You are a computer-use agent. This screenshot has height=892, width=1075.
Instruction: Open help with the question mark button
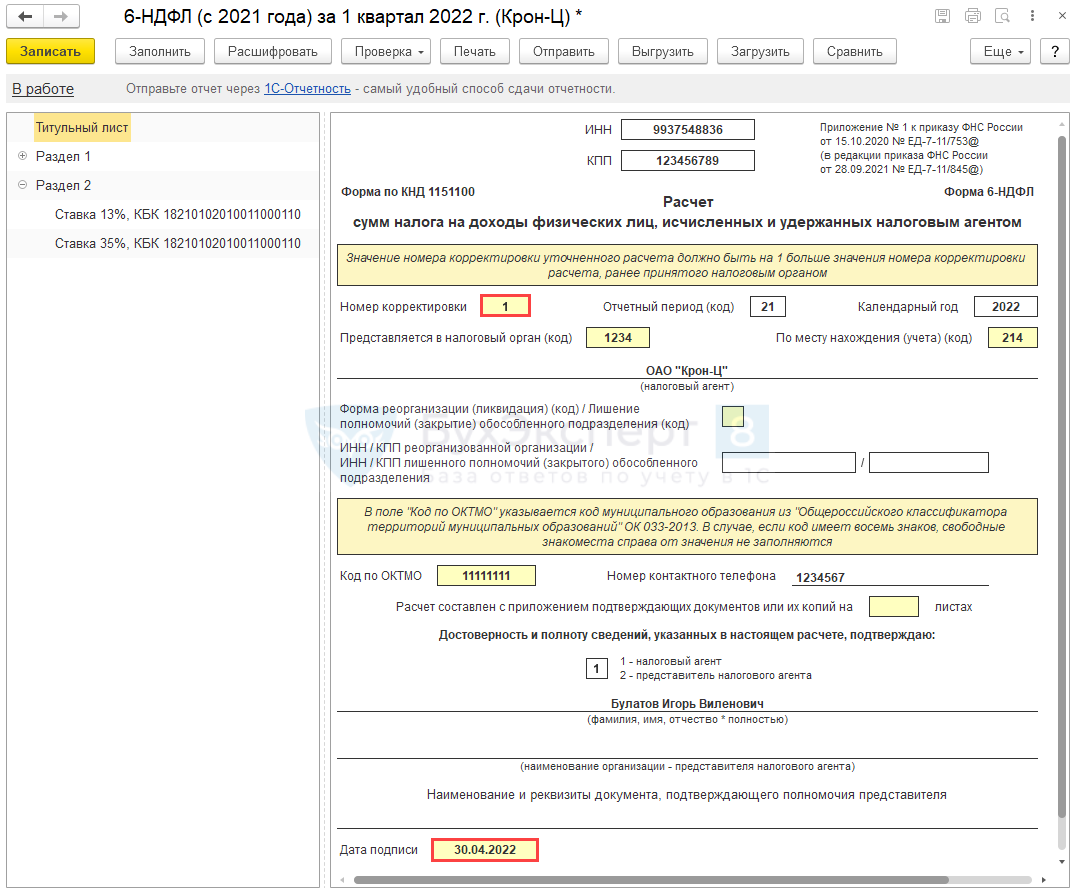coord(1055,51)
